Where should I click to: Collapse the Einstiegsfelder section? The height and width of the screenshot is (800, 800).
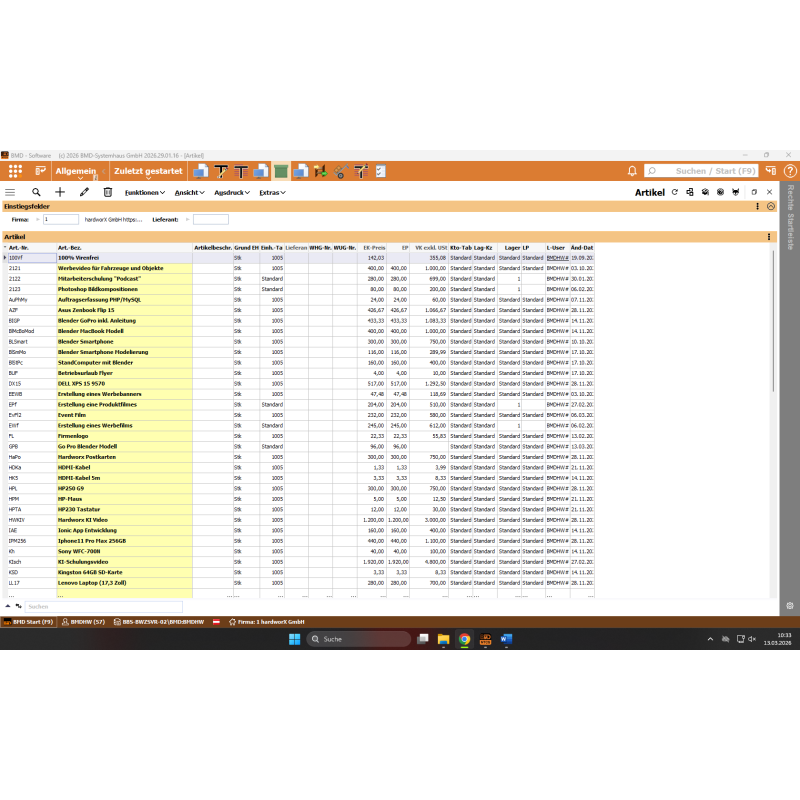(x=771, y=206)
